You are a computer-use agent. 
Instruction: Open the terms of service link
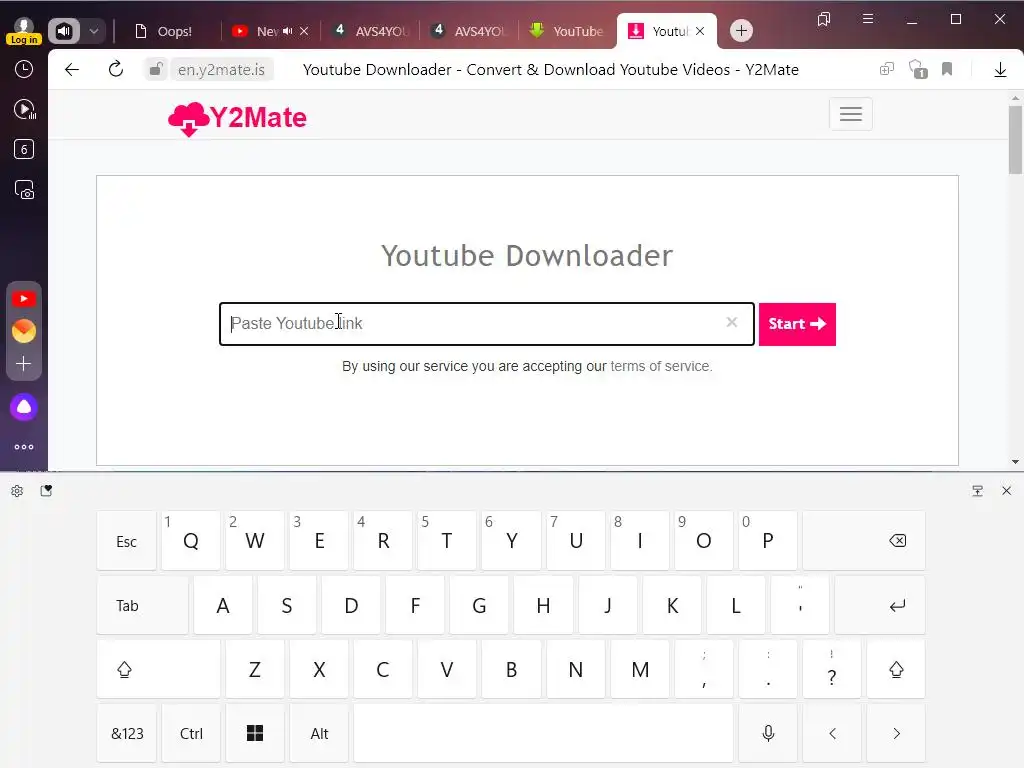660,366
